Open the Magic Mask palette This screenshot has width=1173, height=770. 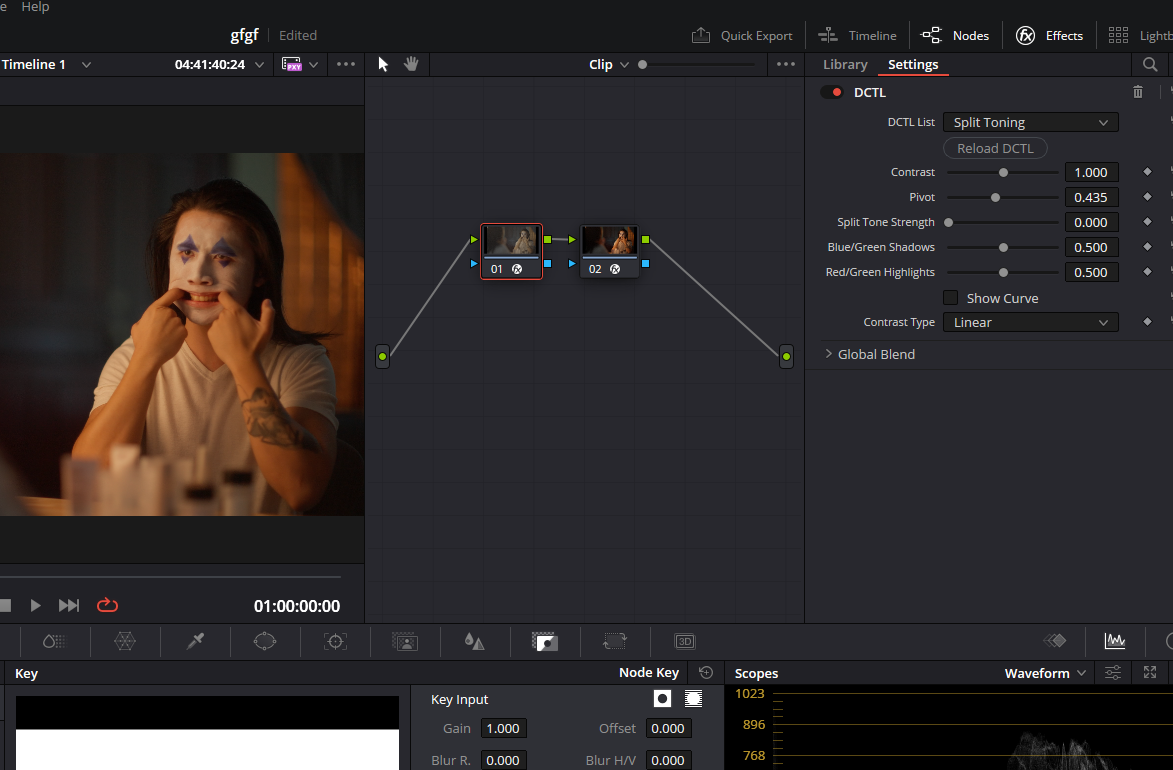point(405,641)
